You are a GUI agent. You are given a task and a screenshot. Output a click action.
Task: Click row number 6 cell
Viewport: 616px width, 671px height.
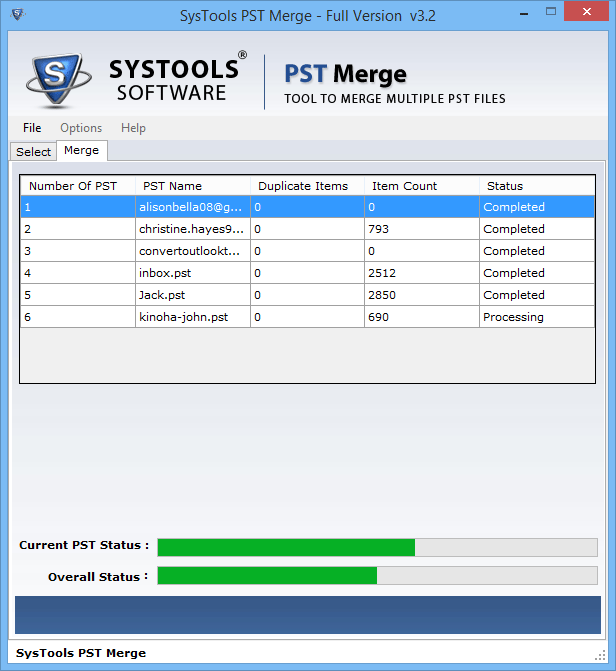coord(78,317)
